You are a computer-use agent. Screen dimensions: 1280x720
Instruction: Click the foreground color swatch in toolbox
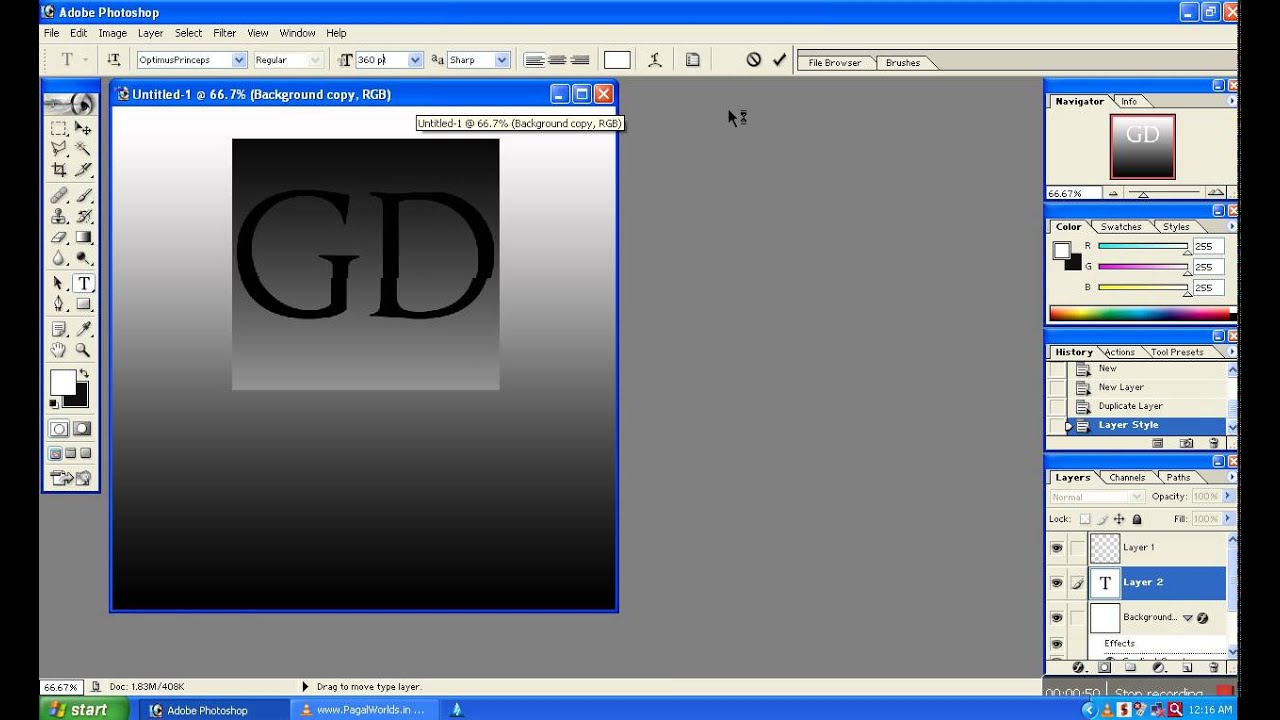pyautogui.click(x=63, y=382)
